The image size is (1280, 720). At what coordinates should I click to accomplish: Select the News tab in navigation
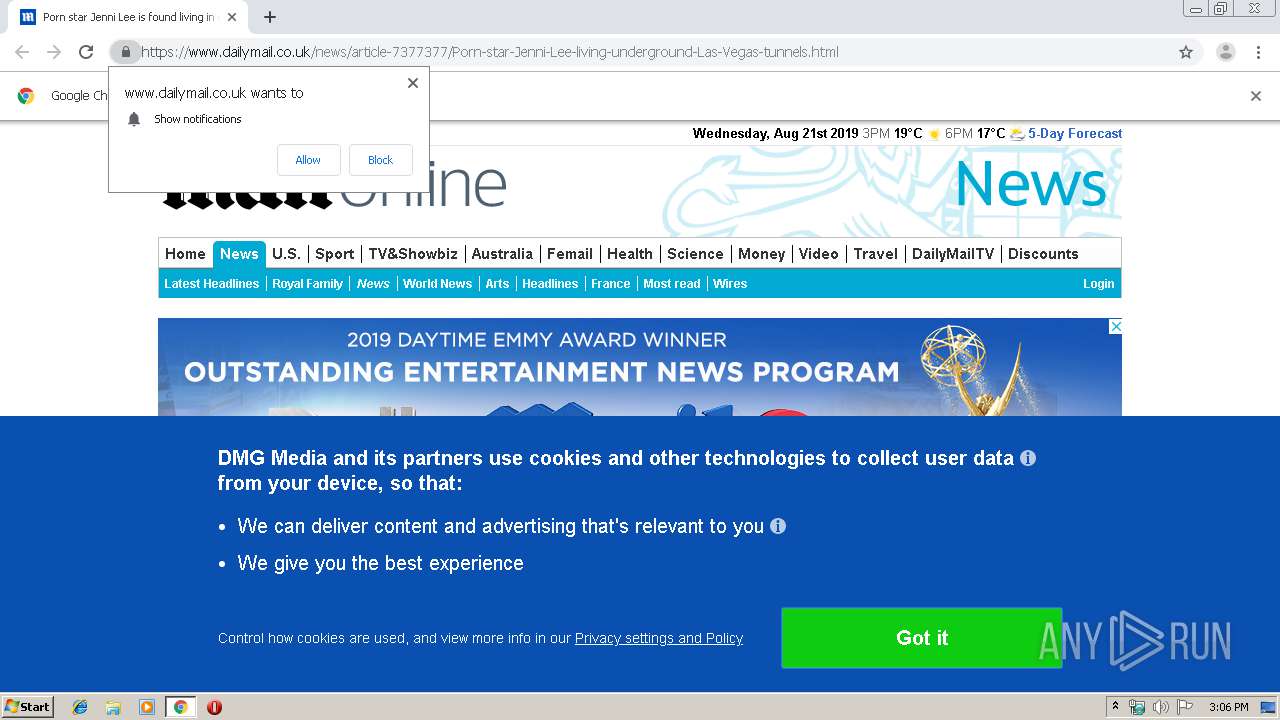point(239,254)
